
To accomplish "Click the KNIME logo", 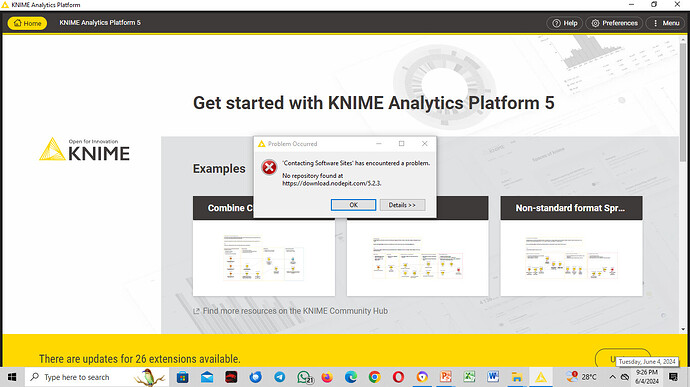I will coord(84,149).
